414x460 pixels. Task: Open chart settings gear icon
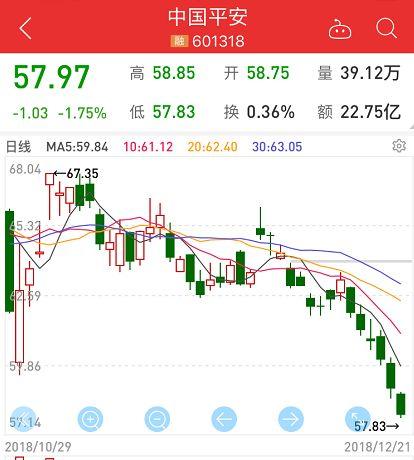point(399,146)
